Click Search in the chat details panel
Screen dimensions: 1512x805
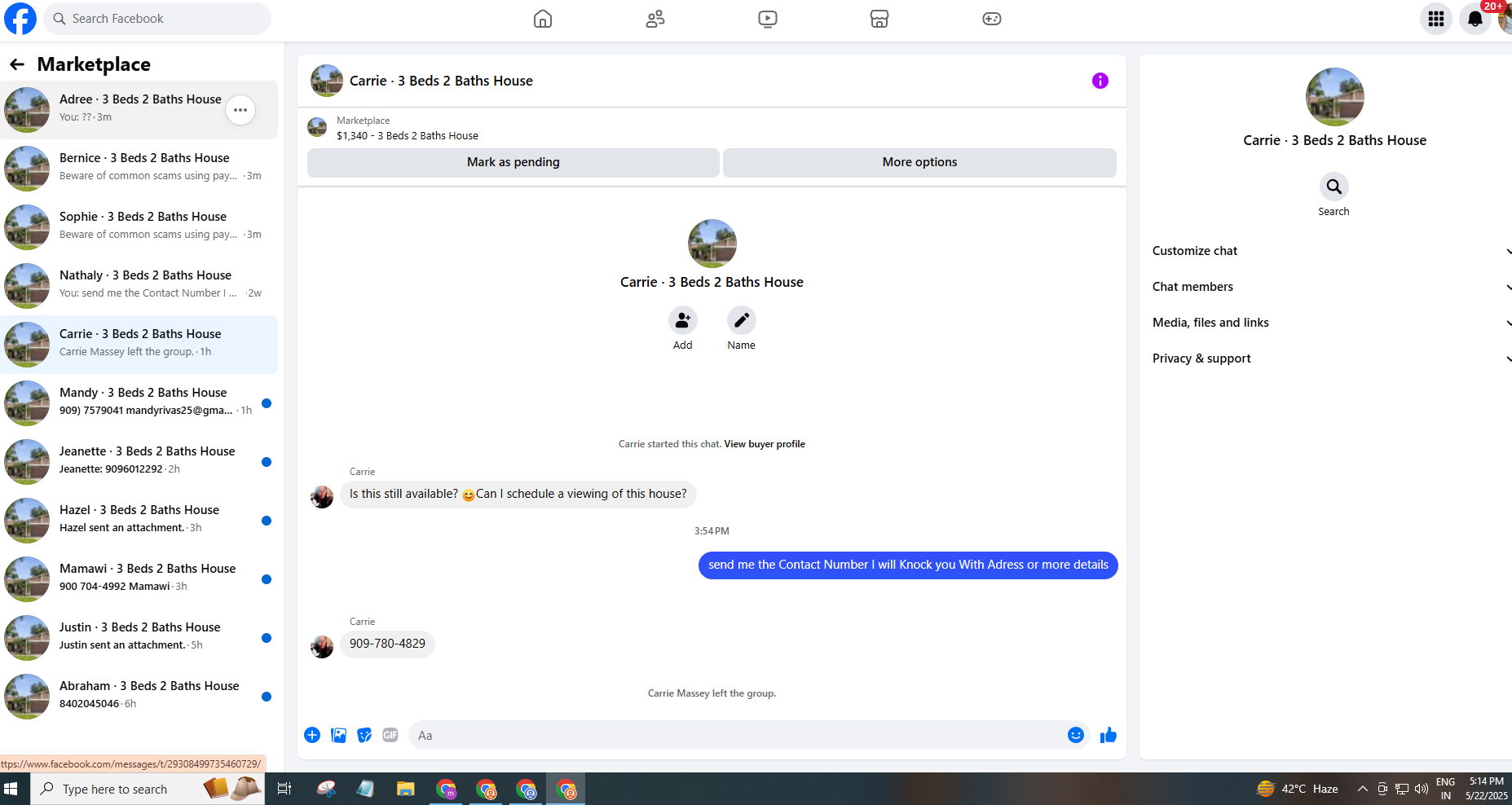(1334, 187)
